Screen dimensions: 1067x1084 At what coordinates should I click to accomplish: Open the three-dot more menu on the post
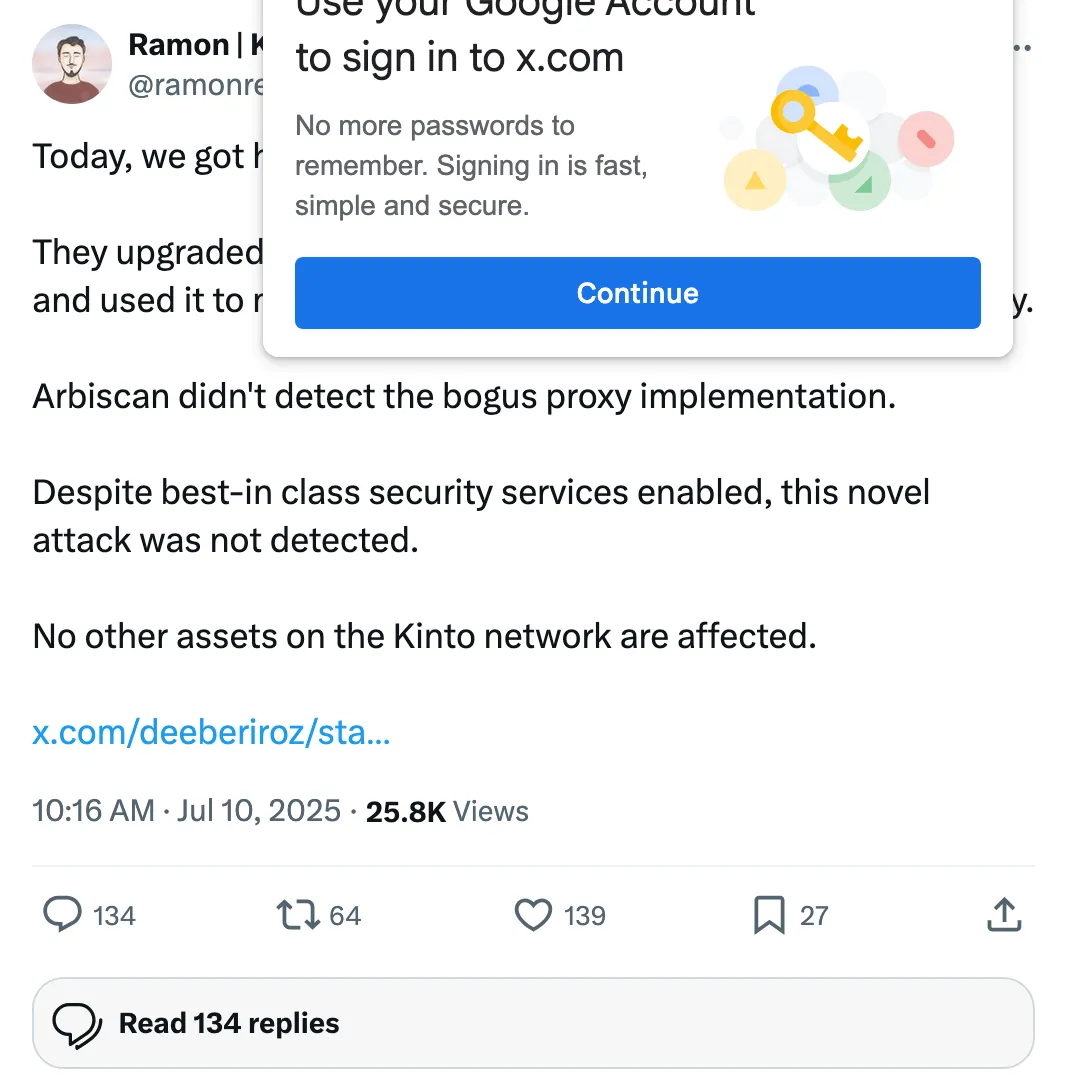click(x=1022, y=47)
